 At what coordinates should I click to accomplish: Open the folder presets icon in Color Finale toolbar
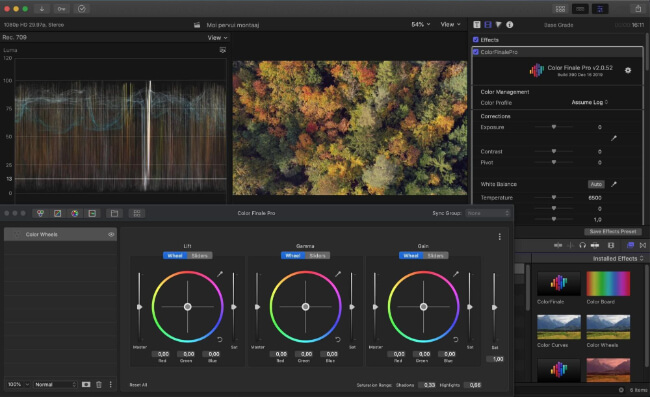point(114,213)
